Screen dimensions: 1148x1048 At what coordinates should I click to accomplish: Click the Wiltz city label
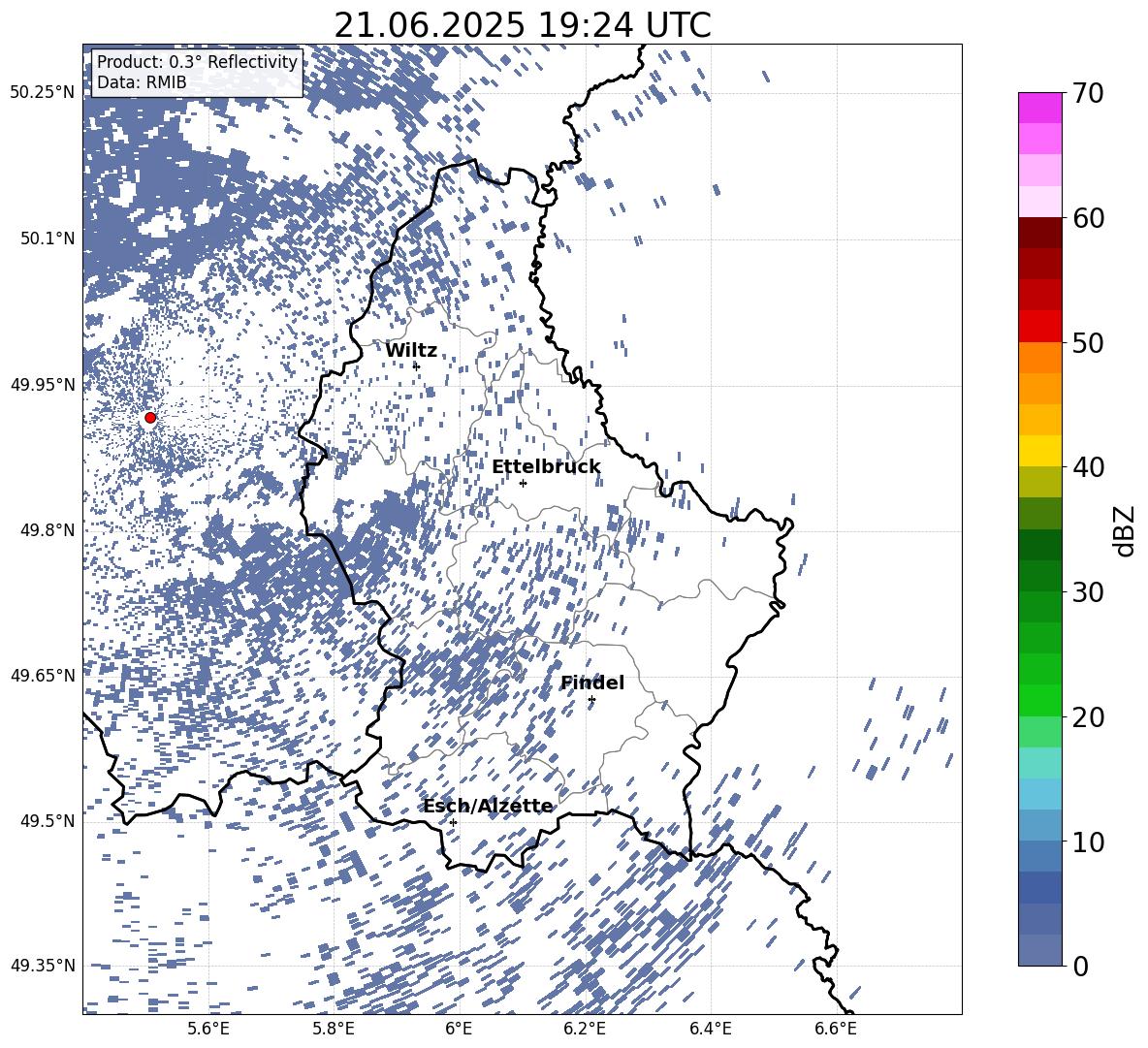[411, 351]
